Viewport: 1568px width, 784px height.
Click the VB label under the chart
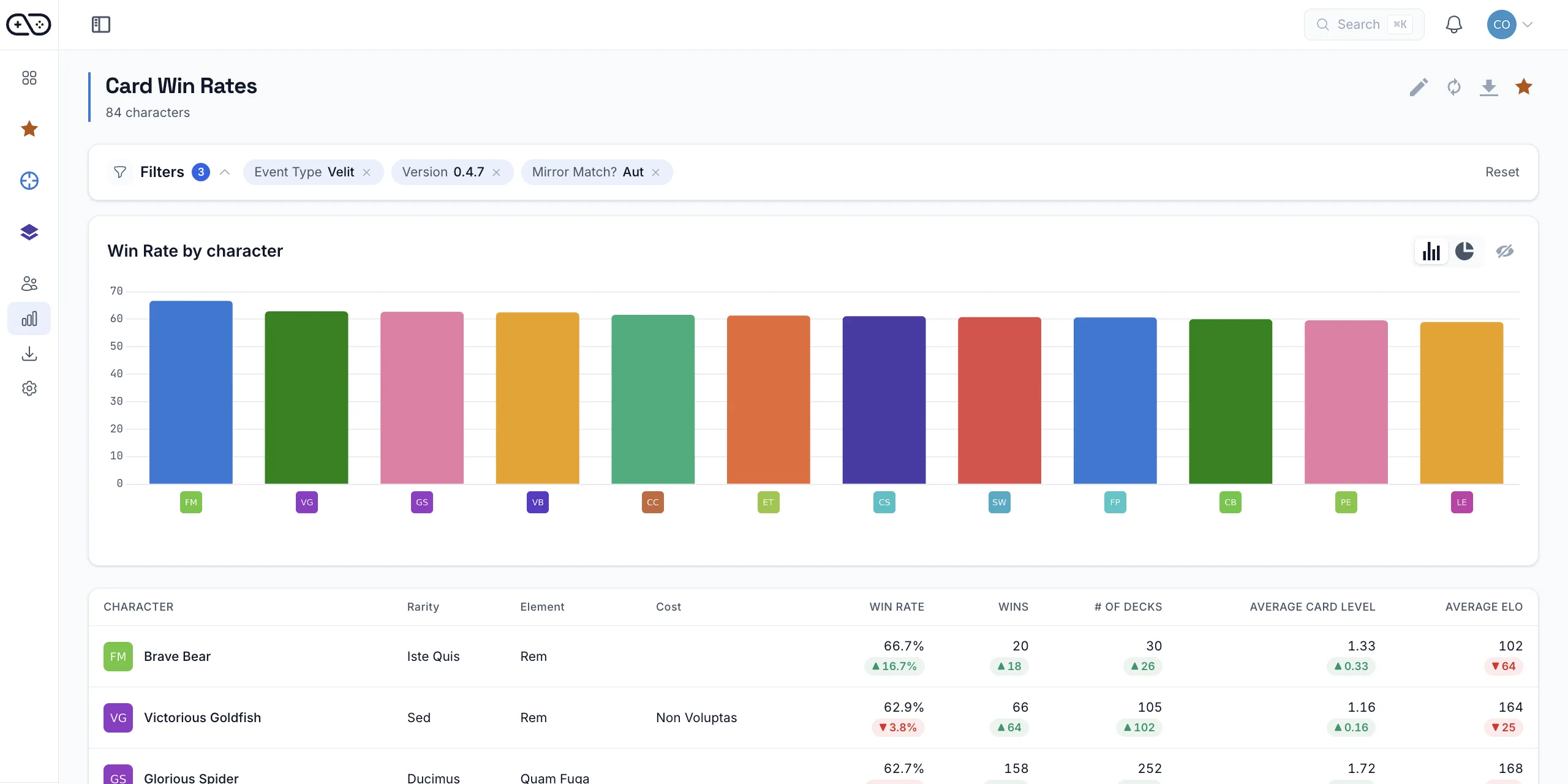(538, 502)
